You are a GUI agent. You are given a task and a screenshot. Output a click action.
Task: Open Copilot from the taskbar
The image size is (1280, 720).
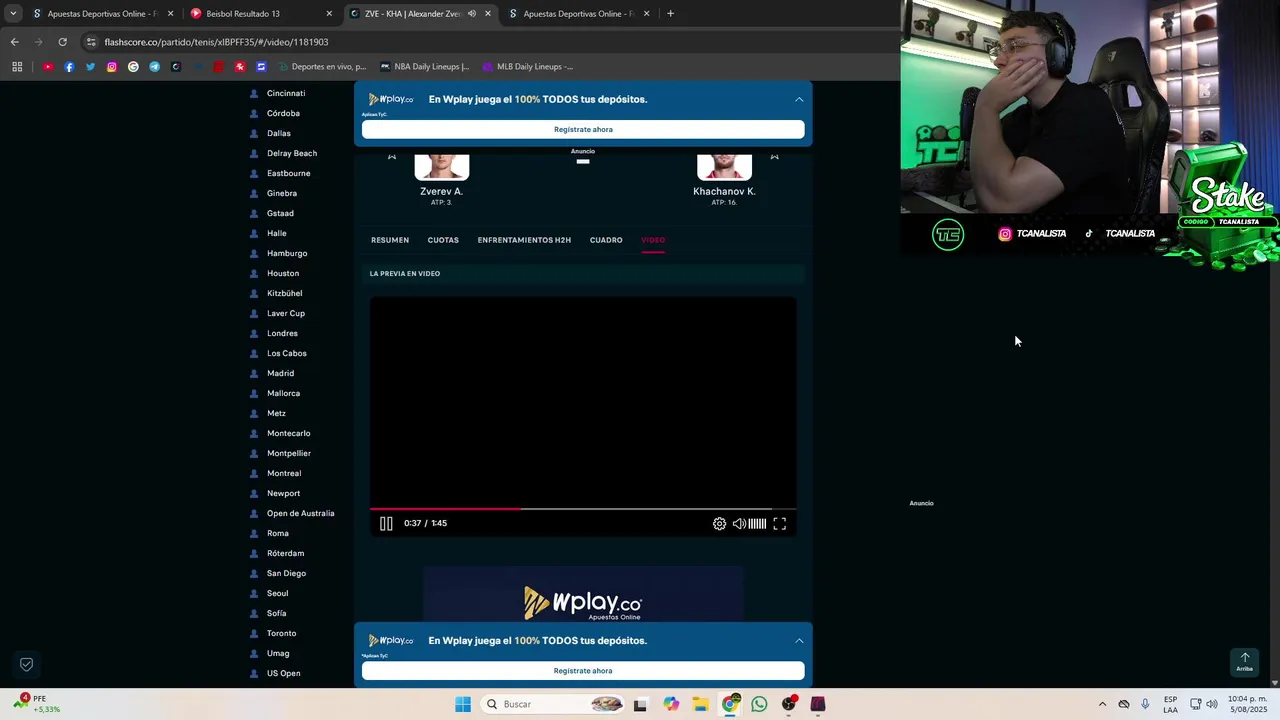point(671,704)
